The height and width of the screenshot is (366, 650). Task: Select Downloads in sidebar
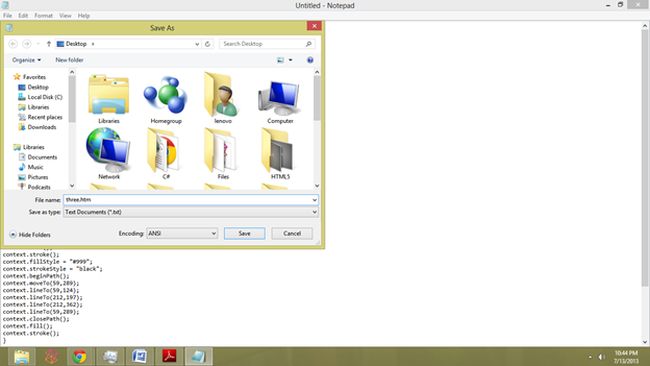coord(37,127)
